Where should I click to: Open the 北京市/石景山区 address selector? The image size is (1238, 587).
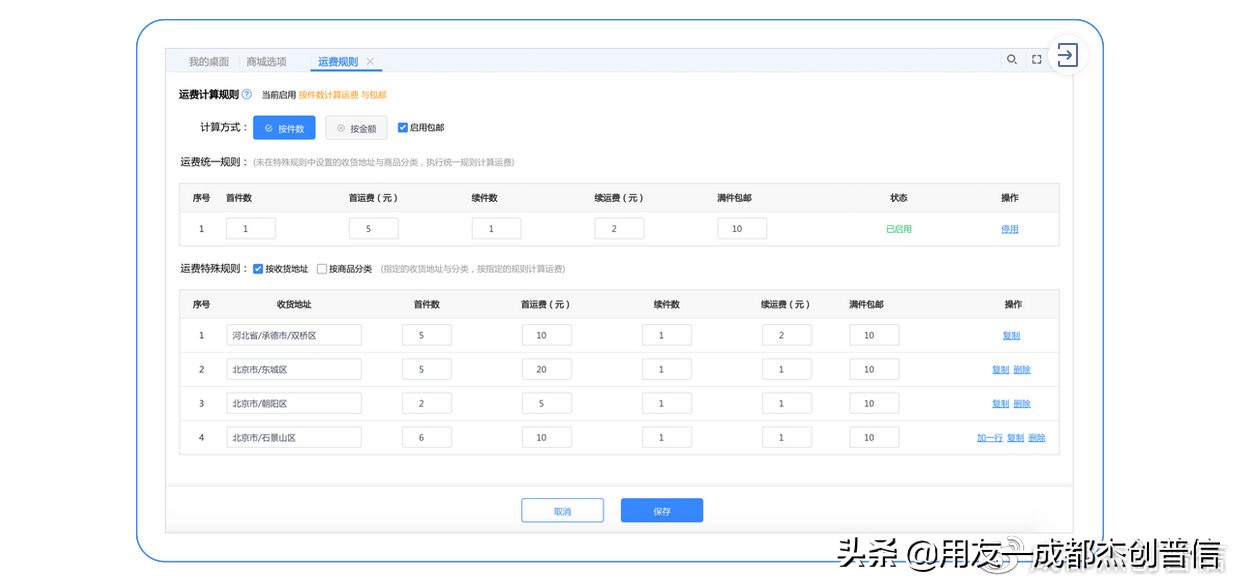point(293,437)
